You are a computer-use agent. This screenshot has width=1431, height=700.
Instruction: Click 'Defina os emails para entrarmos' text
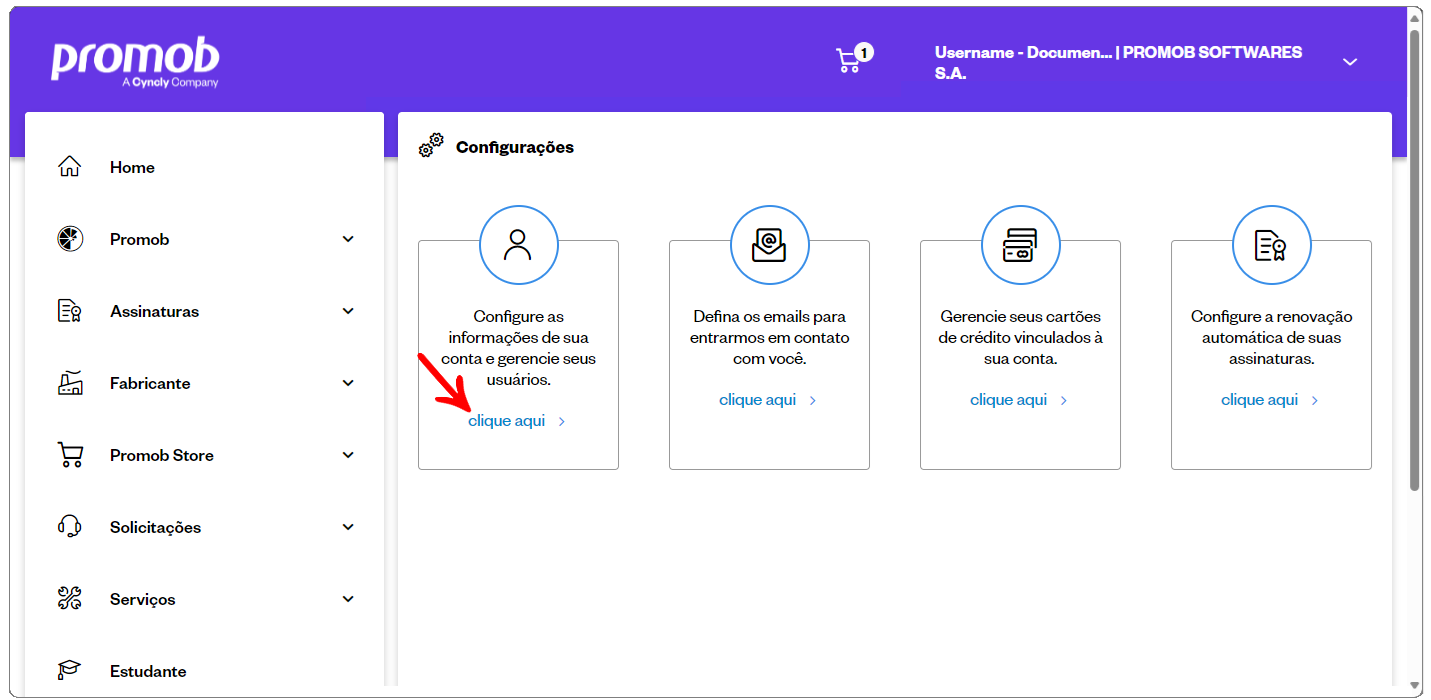point(769,338)
